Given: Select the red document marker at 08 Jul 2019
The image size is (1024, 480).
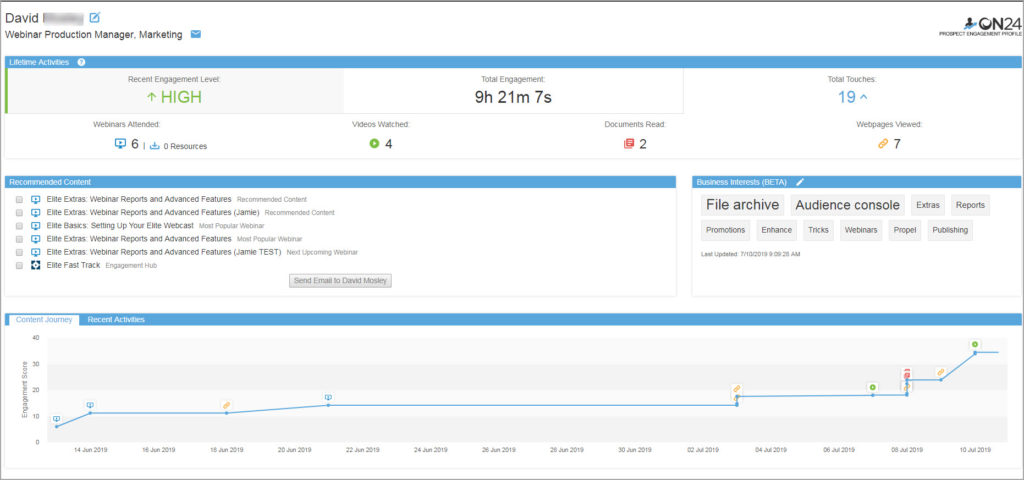Looking at the screenshot, I should pyautogui.click(x=906, y=374).
